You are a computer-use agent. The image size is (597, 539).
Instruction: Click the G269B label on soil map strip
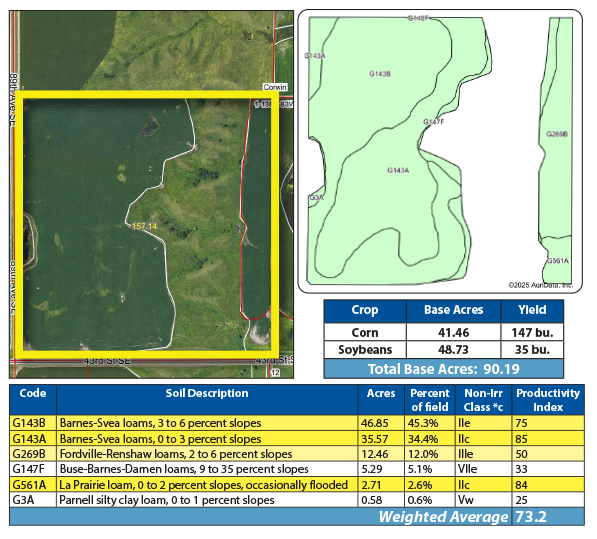click(557, 134)
